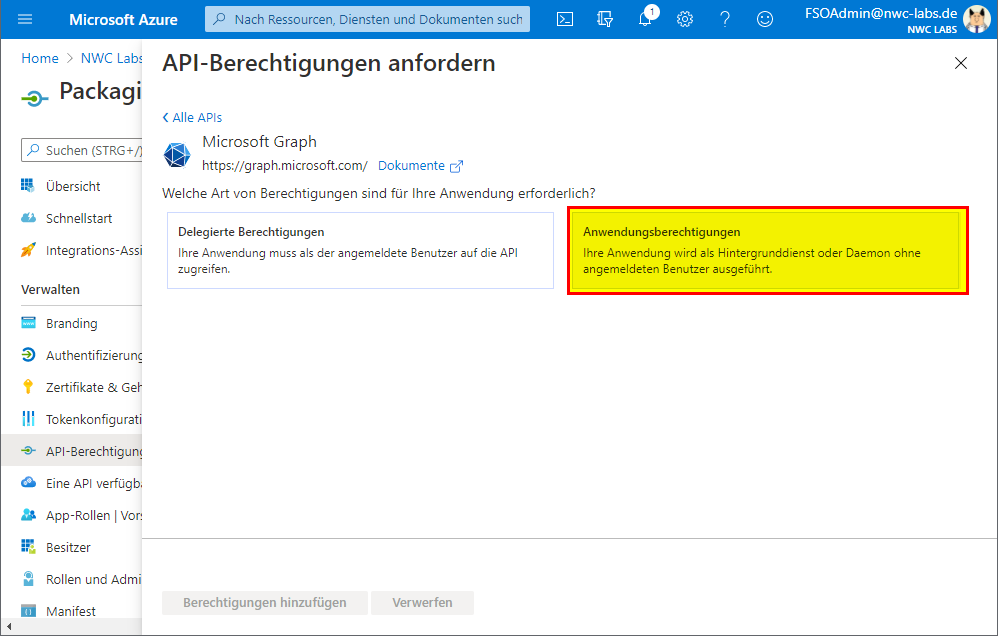Click the Verwerfen button
The image size is (998, 636).
tap(422, 602)
